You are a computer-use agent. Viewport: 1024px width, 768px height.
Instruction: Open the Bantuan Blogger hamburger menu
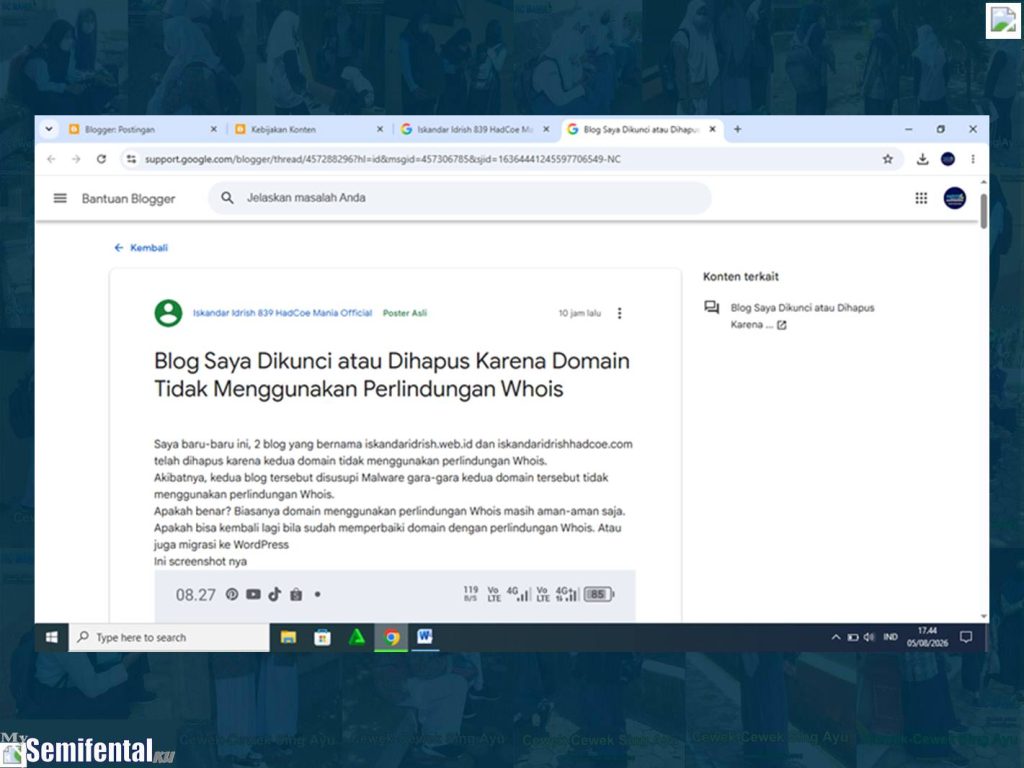[x=60, y=198]
